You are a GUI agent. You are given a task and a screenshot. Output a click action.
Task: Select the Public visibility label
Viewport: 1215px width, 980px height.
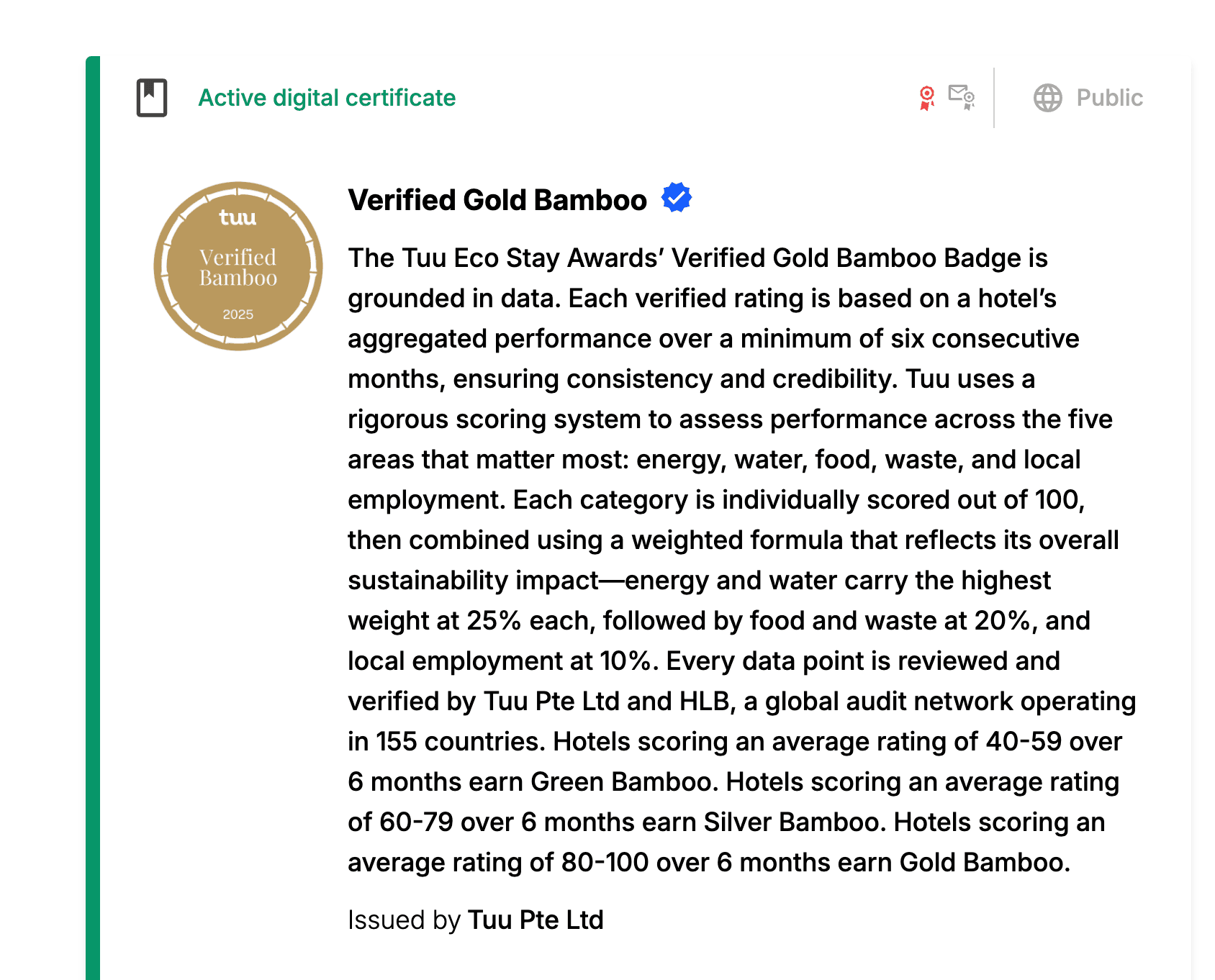point(1109,98)
